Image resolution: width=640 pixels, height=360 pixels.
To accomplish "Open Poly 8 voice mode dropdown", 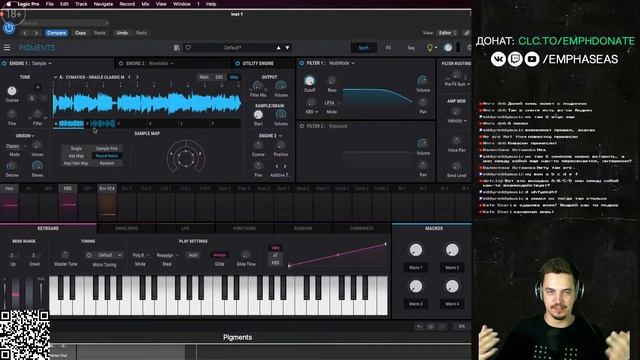I will (140, 255).
